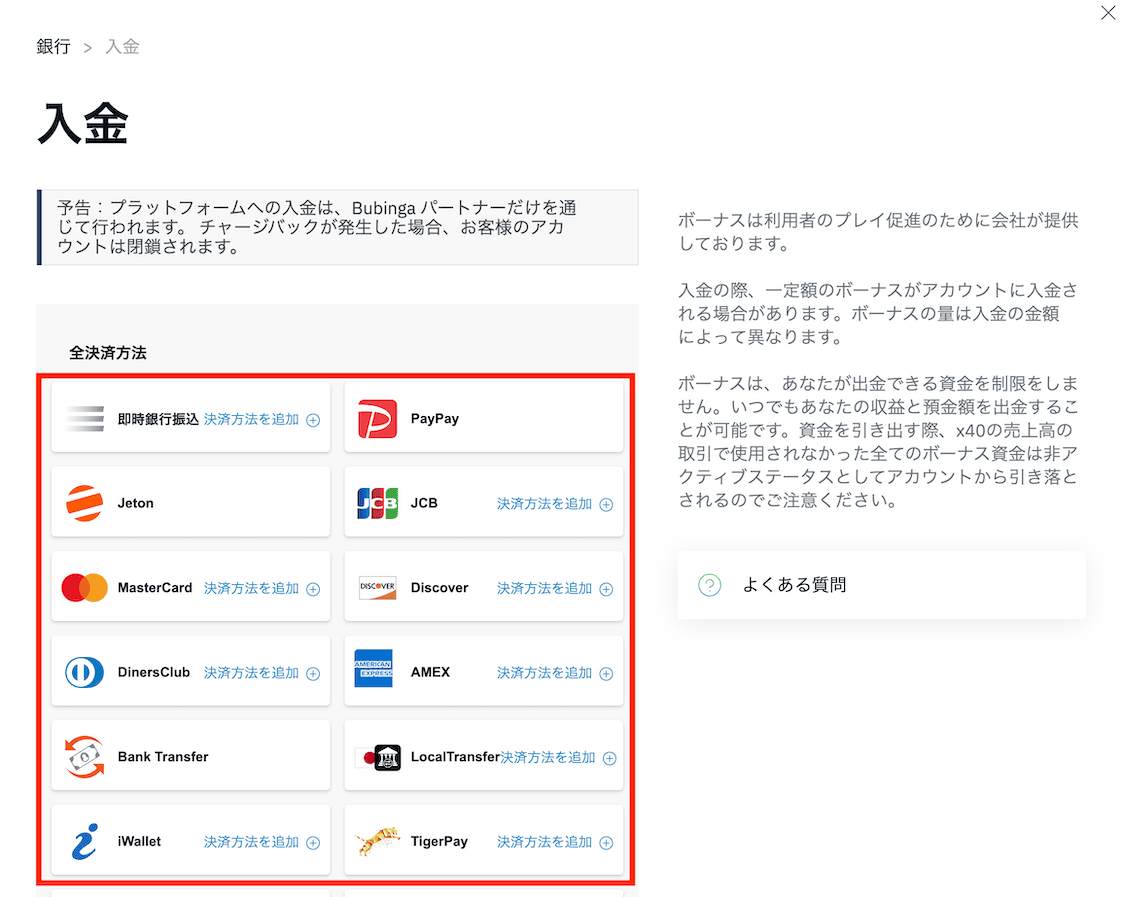1122x897 pixels.
Task: Click the 予告 chargeback notice text
Action: 317,227
